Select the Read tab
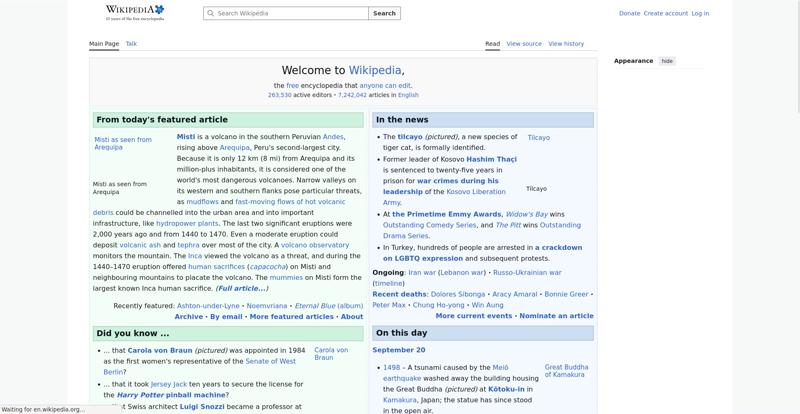Screen dimensions: 800x414 (x=492, y=44)
